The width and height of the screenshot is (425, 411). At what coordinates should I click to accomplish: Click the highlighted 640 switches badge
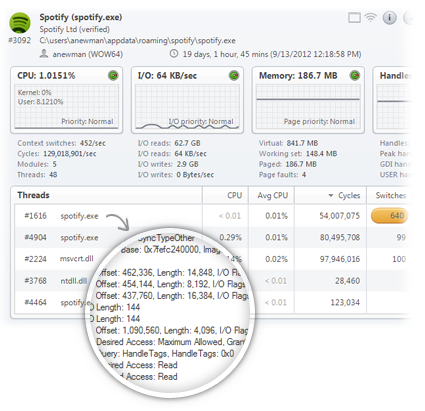[390, 216]
